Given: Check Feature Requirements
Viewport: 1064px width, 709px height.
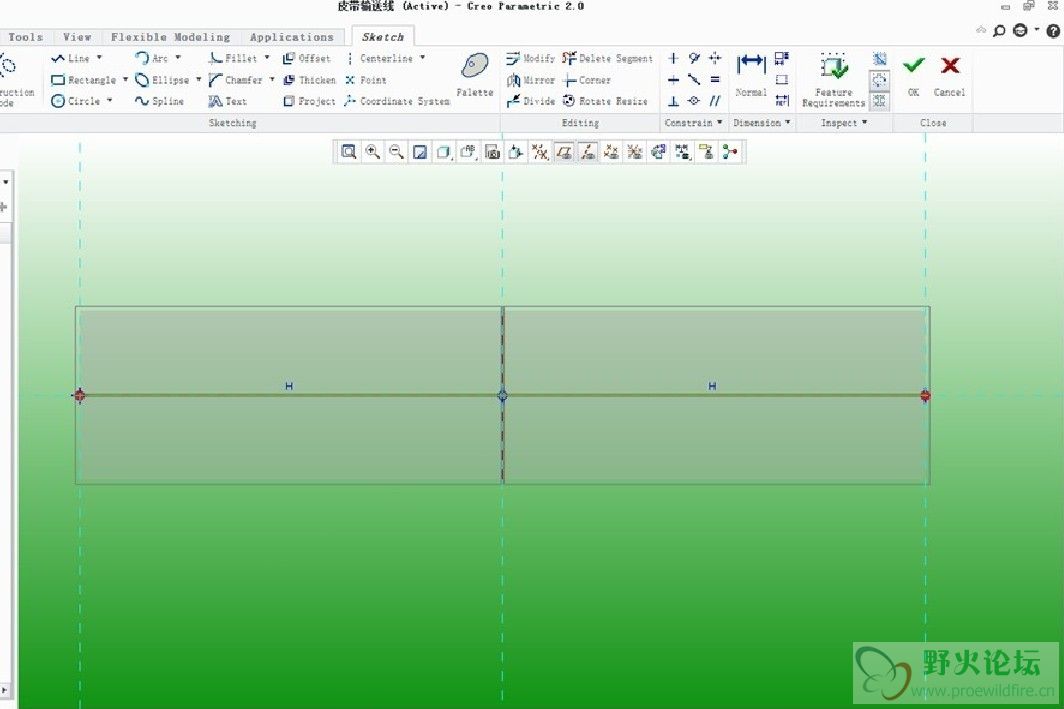Looking at the screenshot, I should pos(833,79).
